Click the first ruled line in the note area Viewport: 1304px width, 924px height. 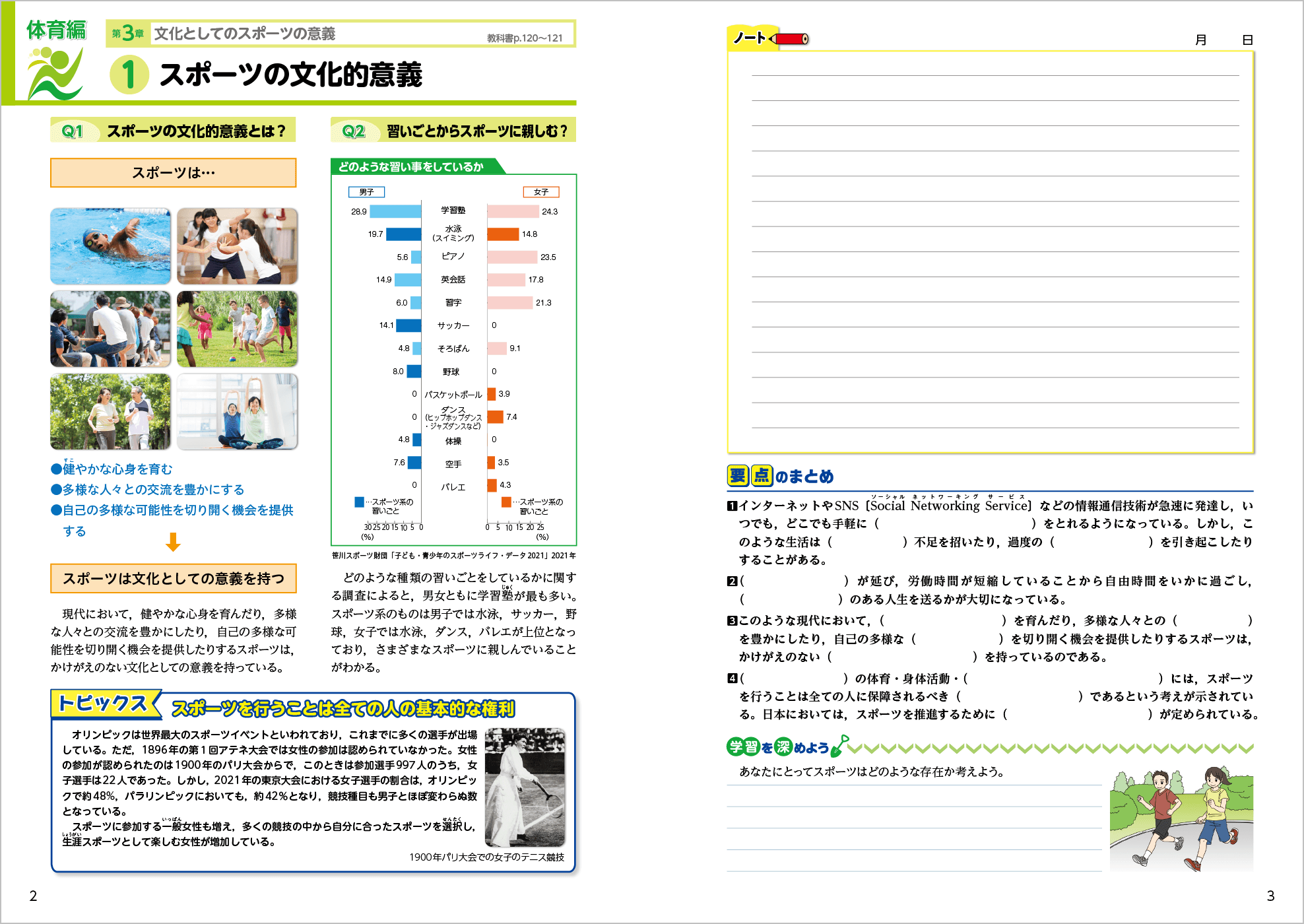995,75
